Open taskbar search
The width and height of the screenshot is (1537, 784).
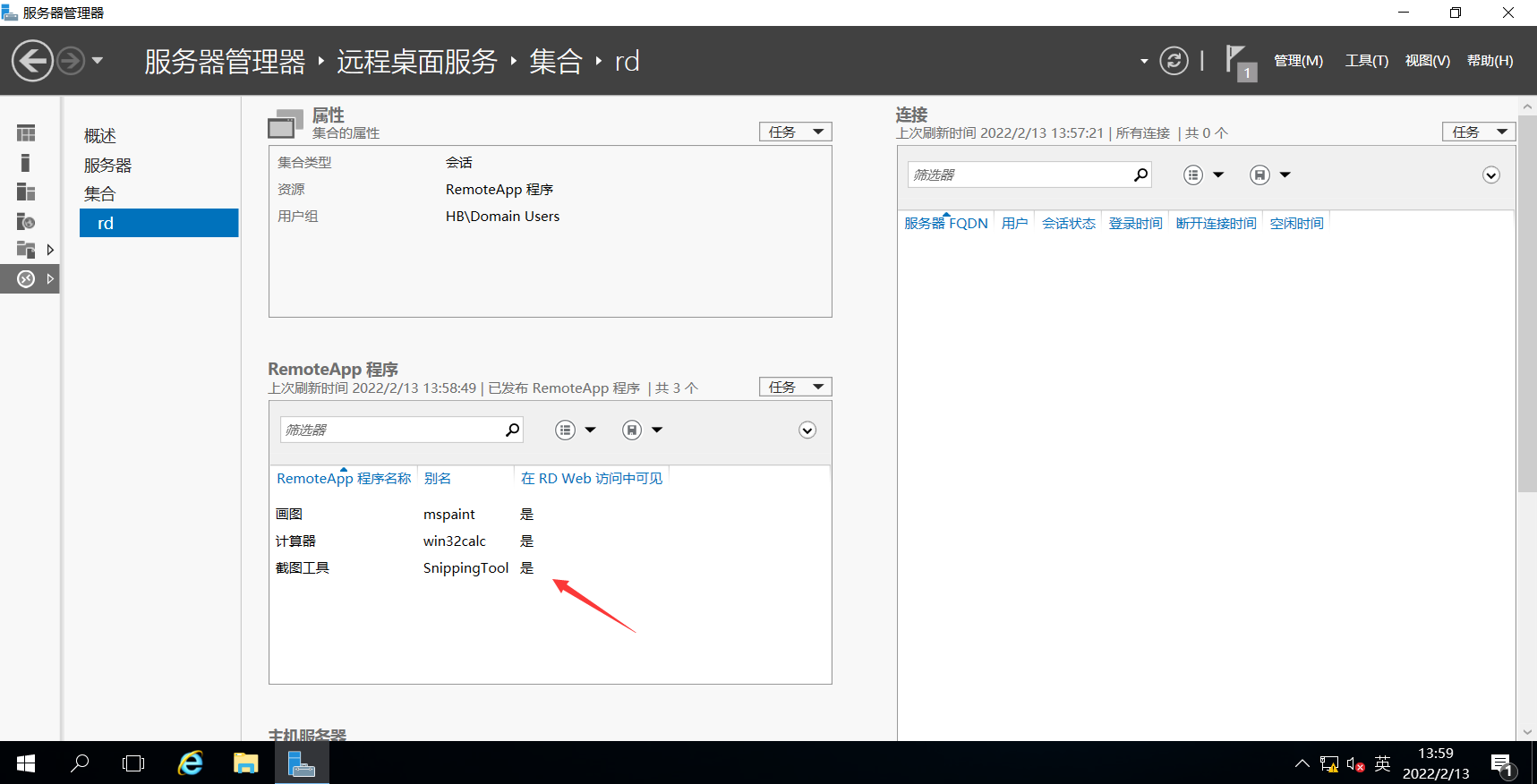(80, 763)
